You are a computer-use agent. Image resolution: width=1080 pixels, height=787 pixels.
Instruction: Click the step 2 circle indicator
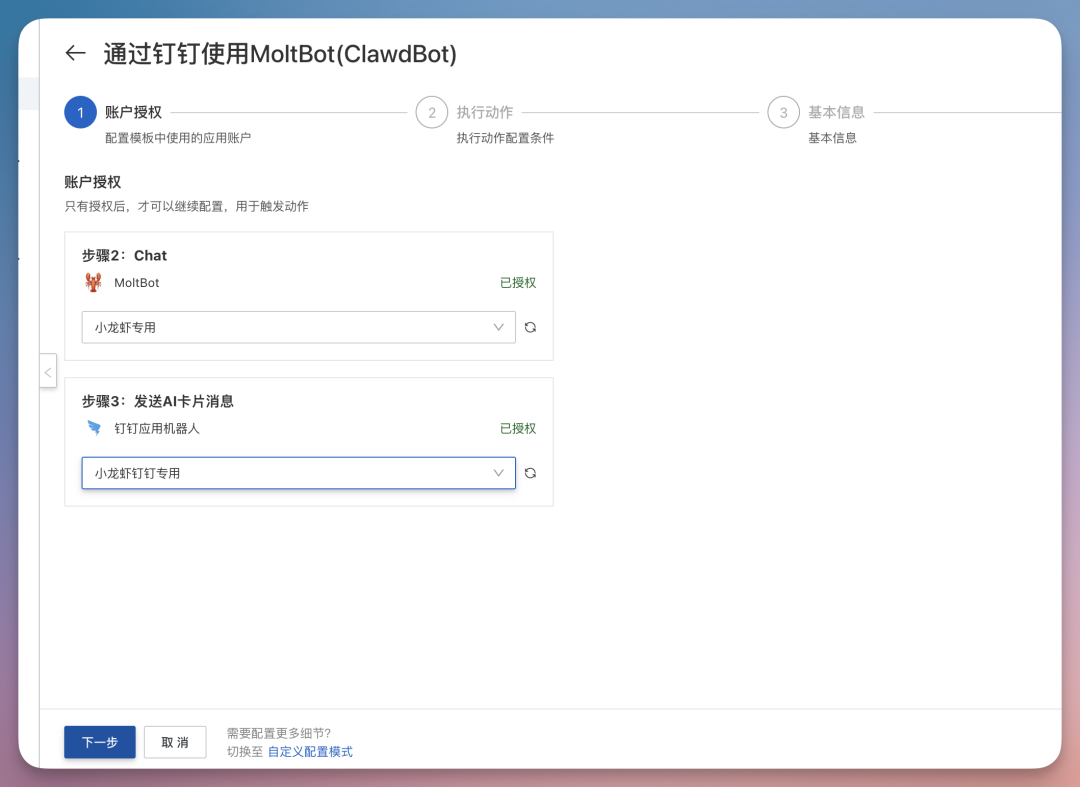click(x=431, y=112)
